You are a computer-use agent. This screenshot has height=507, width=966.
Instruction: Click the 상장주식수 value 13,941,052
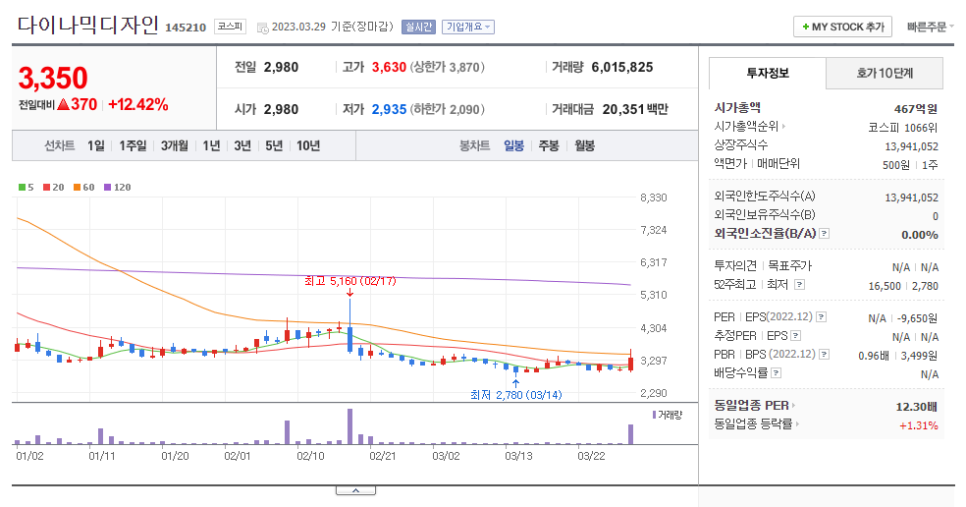pyautogui.click(x=911, y=147)
